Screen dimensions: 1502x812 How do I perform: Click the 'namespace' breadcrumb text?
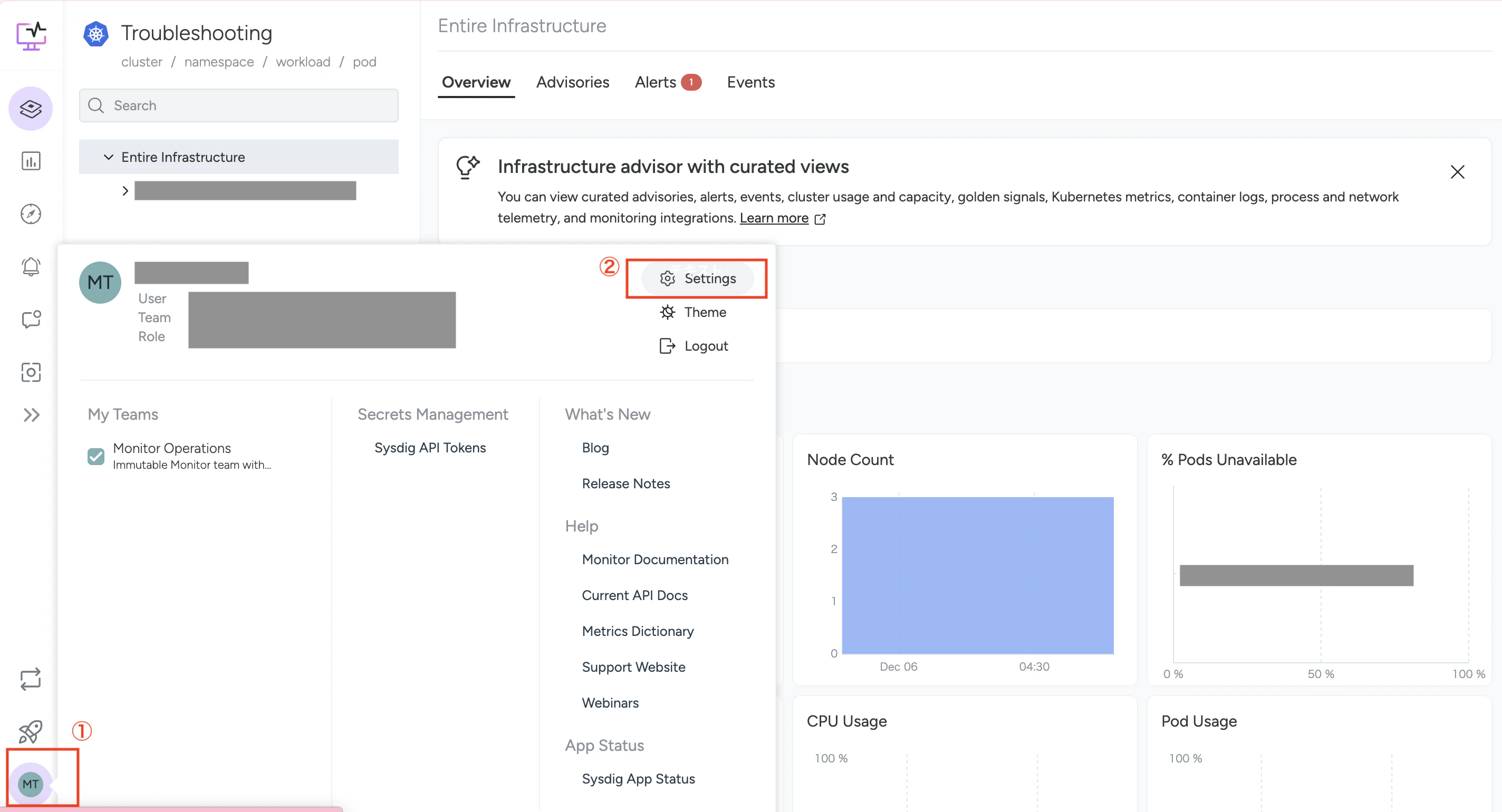click(x=219, y=62)
